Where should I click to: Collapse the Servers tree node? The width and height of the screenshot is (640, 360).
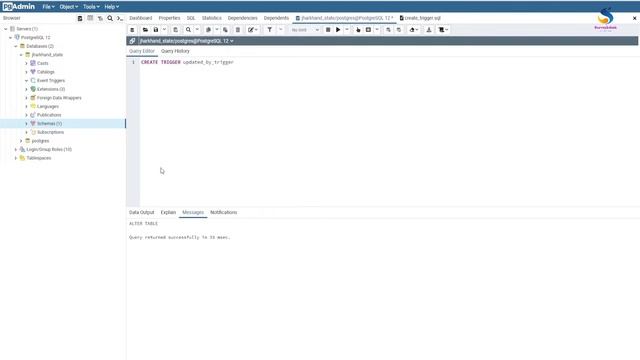point(6,29)
